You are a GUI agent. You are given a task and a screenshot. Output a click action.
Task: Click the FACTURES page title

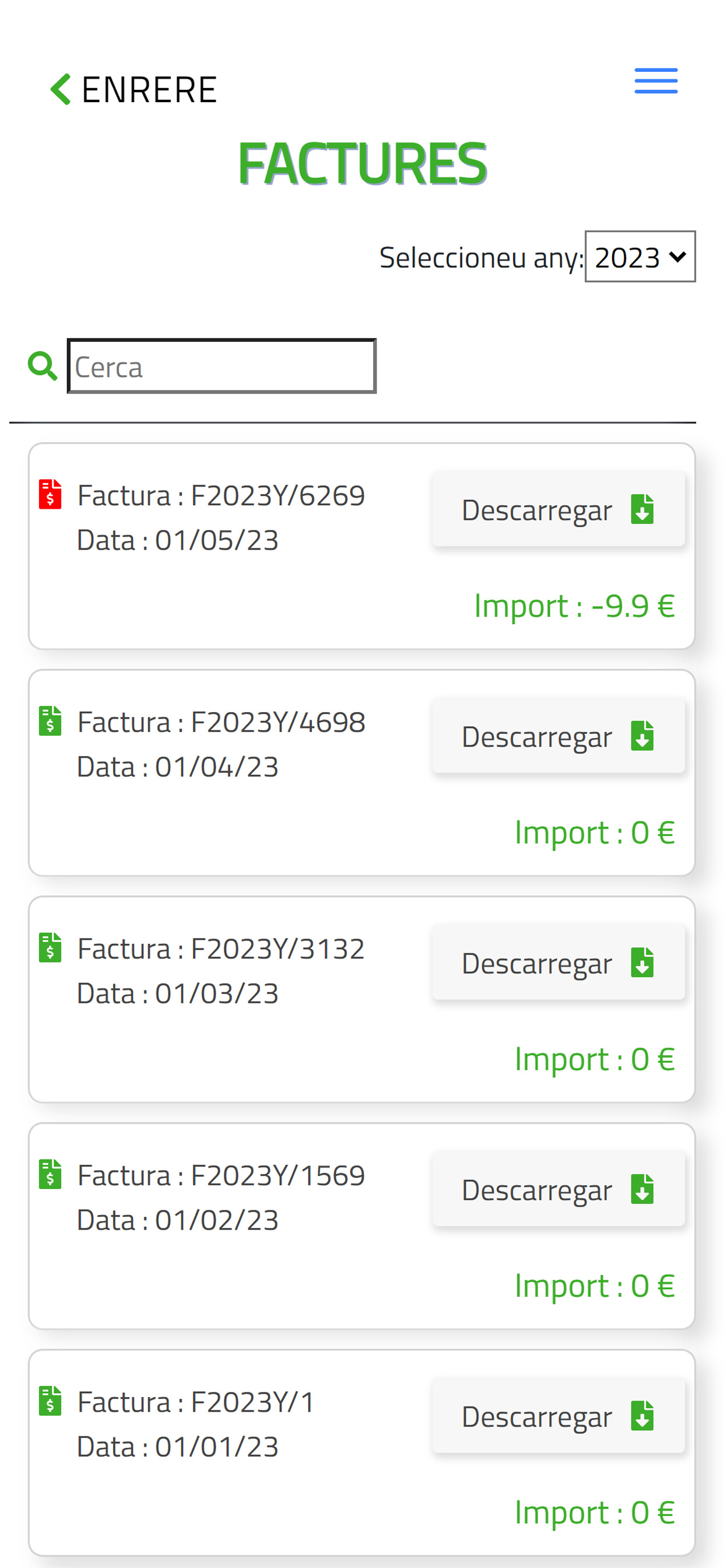(x=362, y=163)
